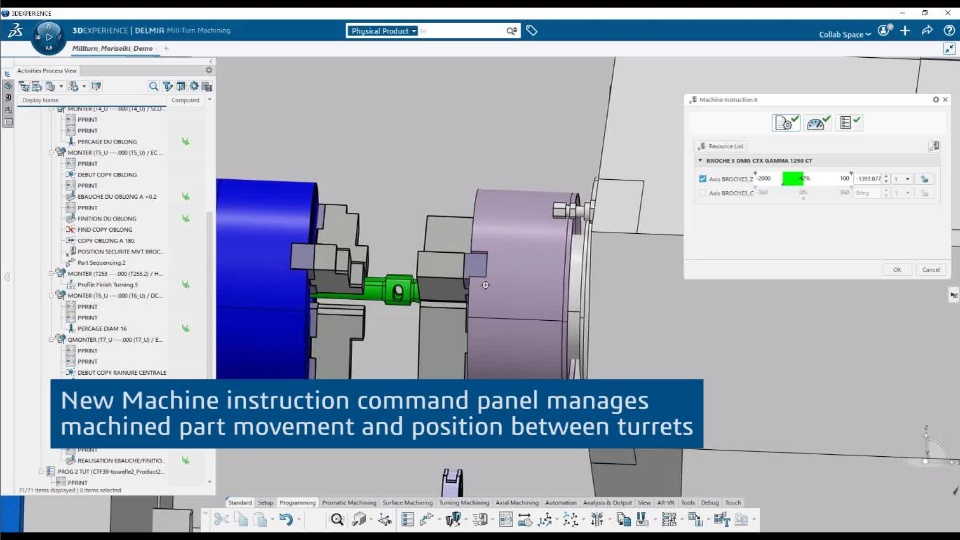Select PERCAGE DU OBLONG tree item

click(107, 141)
